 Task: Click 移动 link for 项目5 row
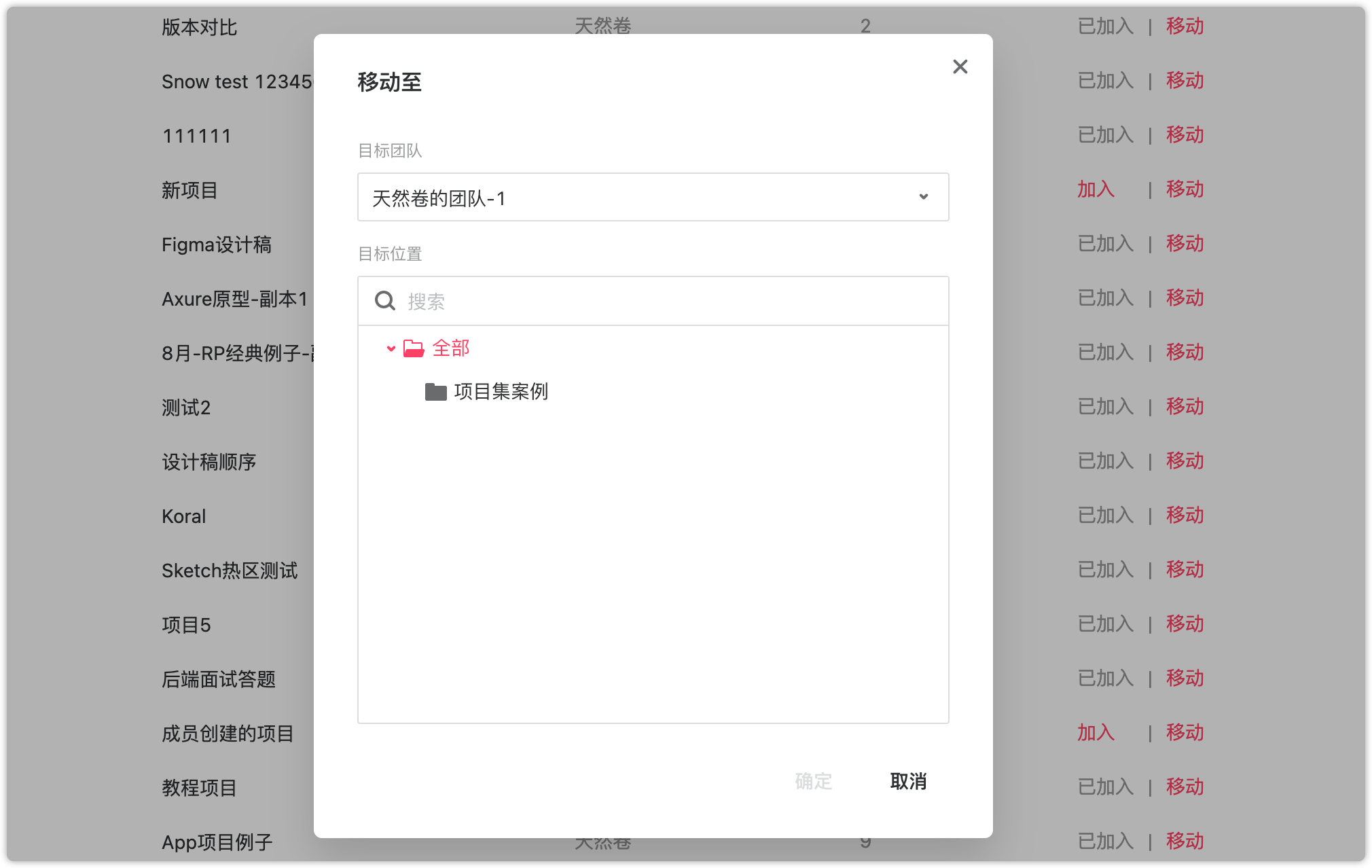[1185, 624]
